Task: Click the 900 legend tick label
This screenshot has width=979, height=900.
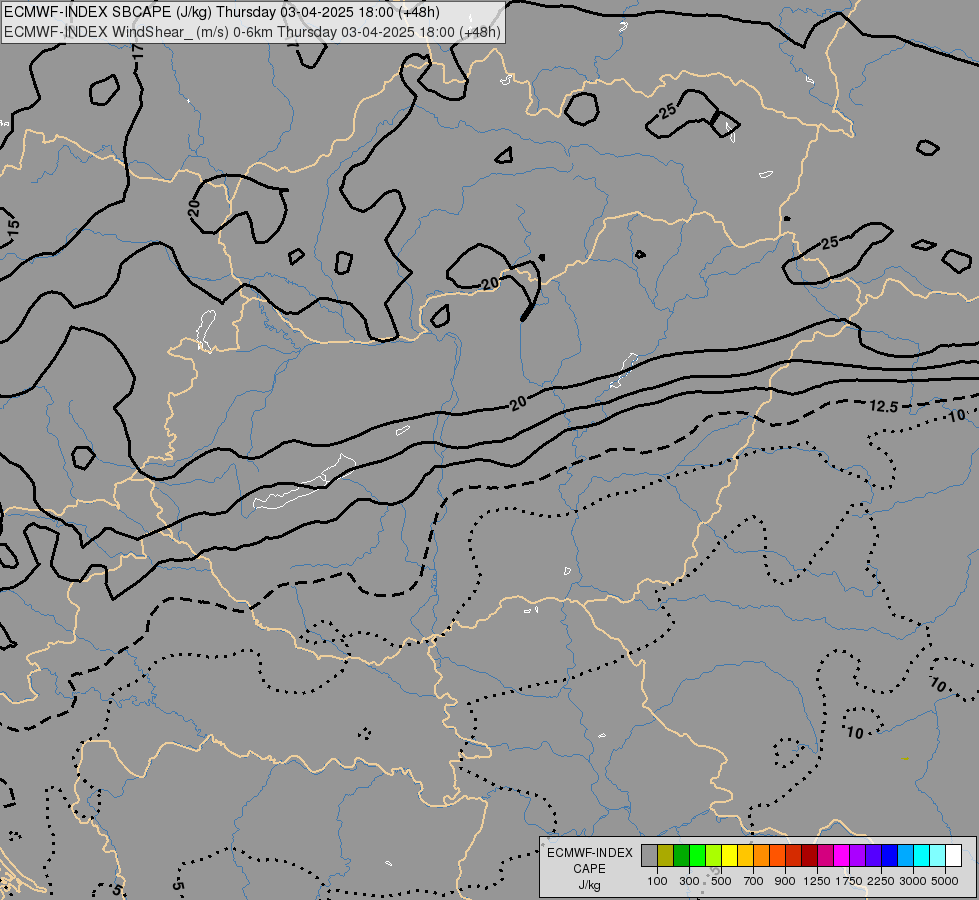Action: [x=785, y=881]
